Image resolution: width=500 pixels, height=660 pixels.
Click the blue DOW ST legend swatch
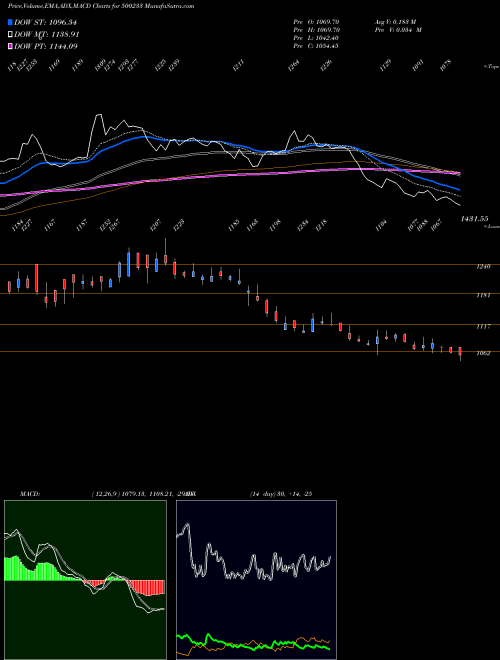10,22
